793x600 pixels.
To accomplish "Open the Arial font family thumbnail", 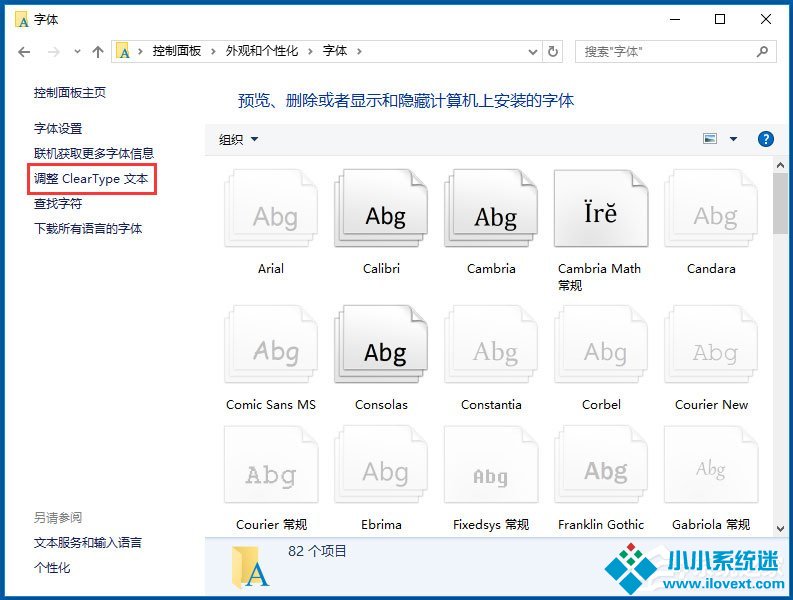I will pos(271,208).
